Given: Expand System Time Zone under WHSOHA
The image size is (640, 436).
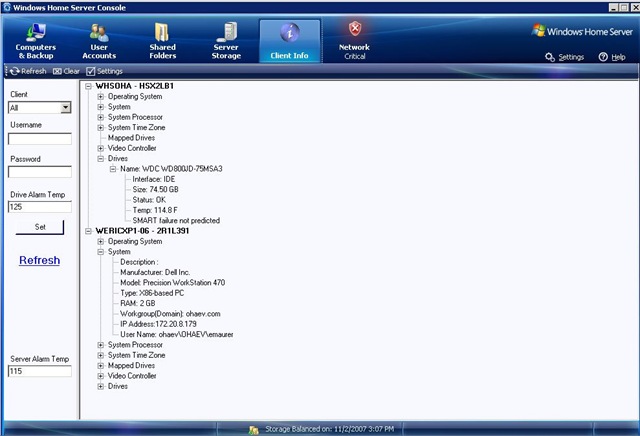Looking at the screenshot, I should (100, 128).
